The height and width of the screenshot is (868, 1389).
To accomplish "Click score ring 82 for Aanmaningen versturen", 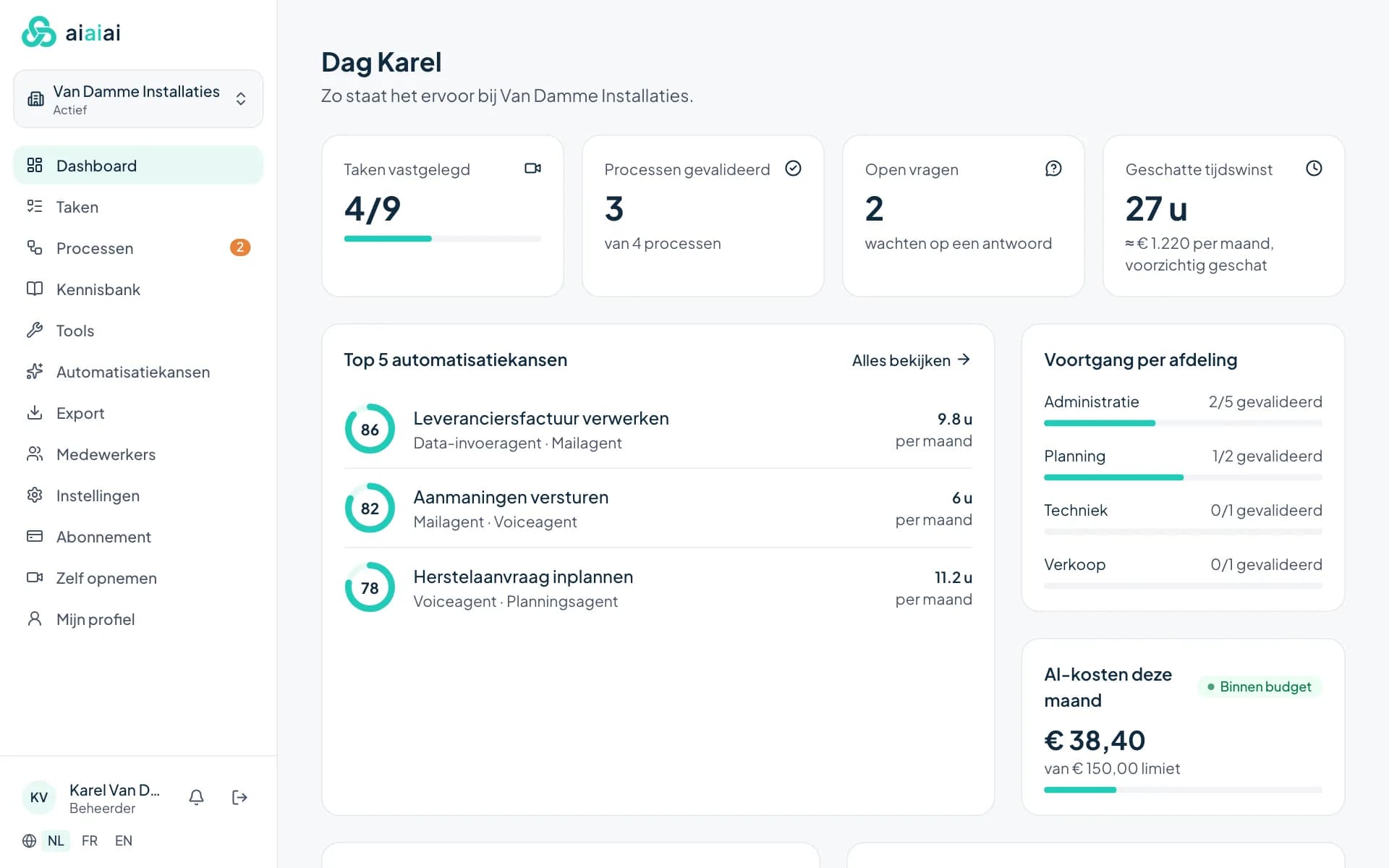I will pos(370,508).
